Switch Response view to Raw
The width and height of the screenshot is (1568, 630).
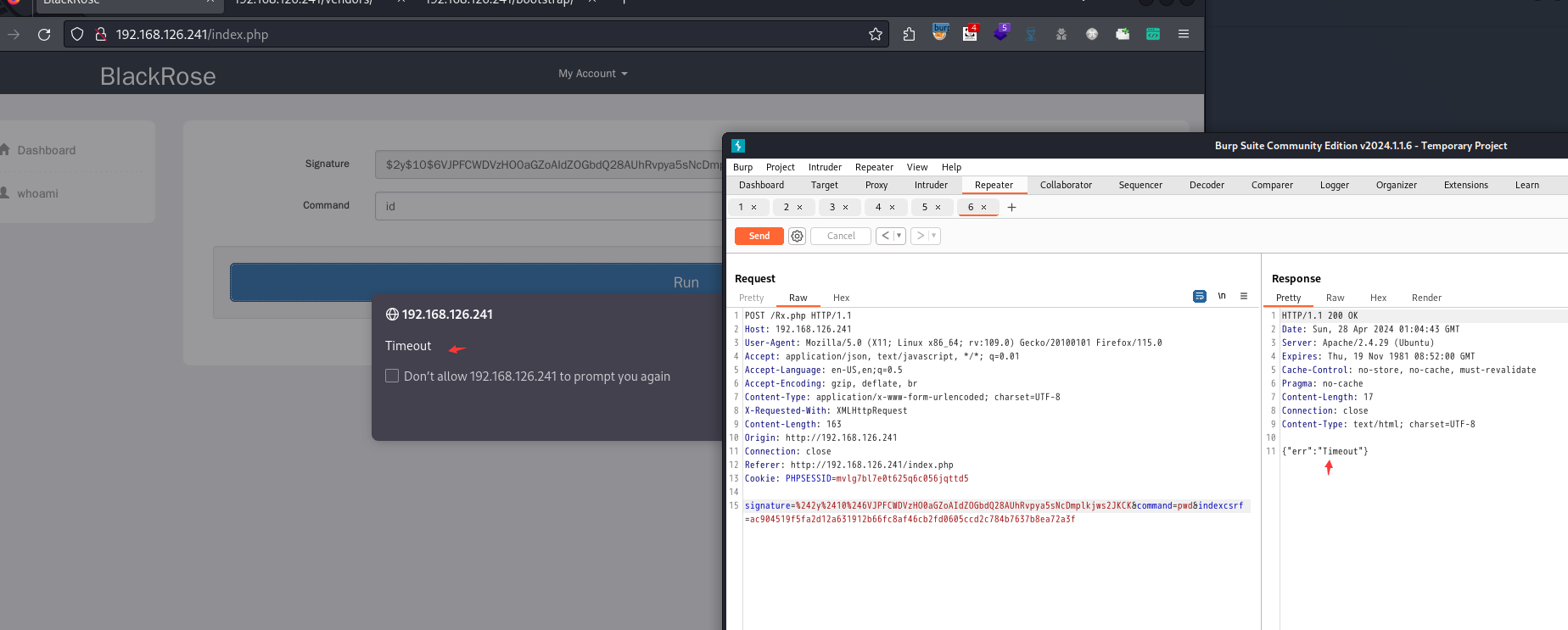[x=1335, y=298]
